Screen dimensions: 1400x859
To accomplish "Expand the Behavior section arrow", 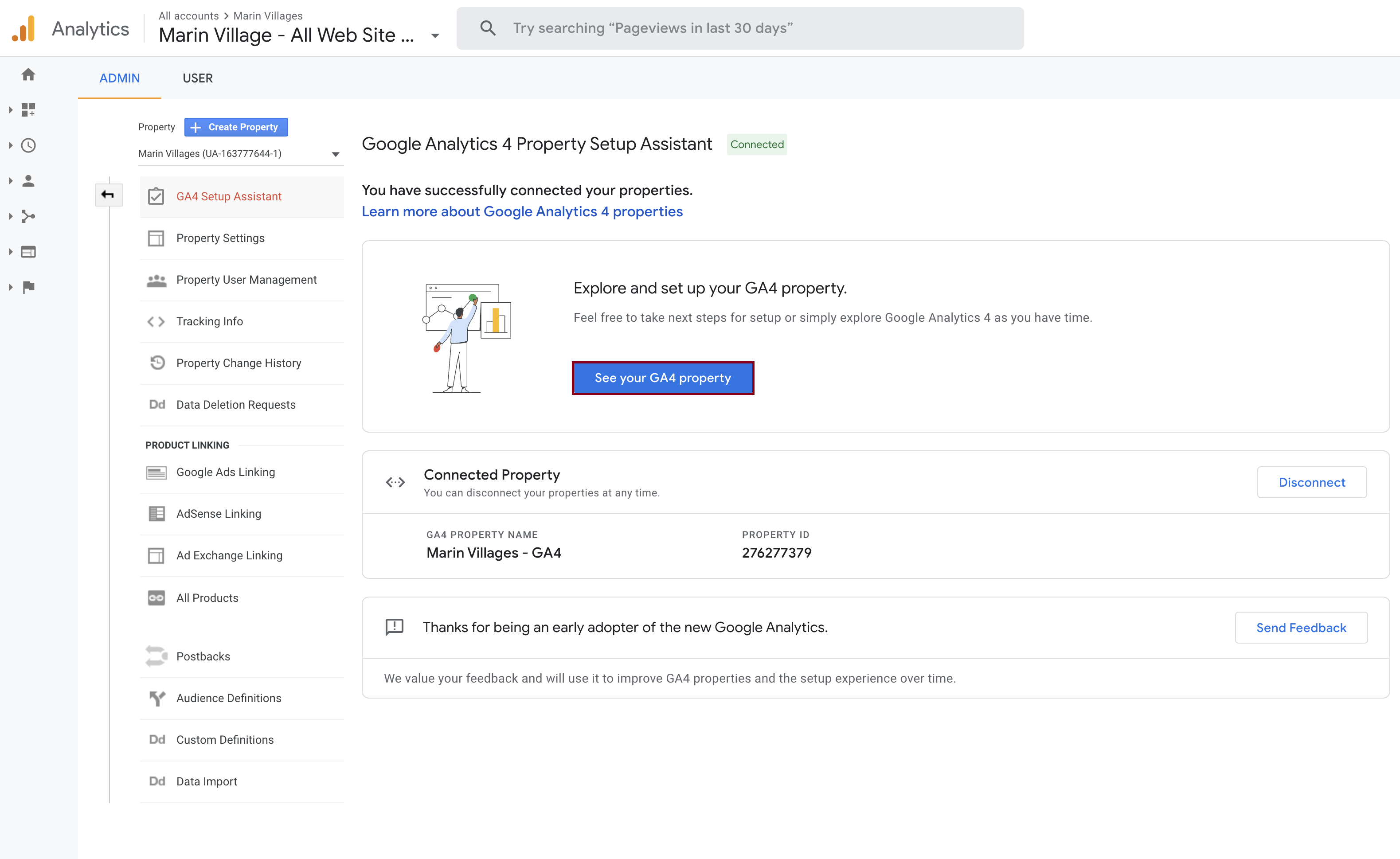I will click(x=10, y=252).
